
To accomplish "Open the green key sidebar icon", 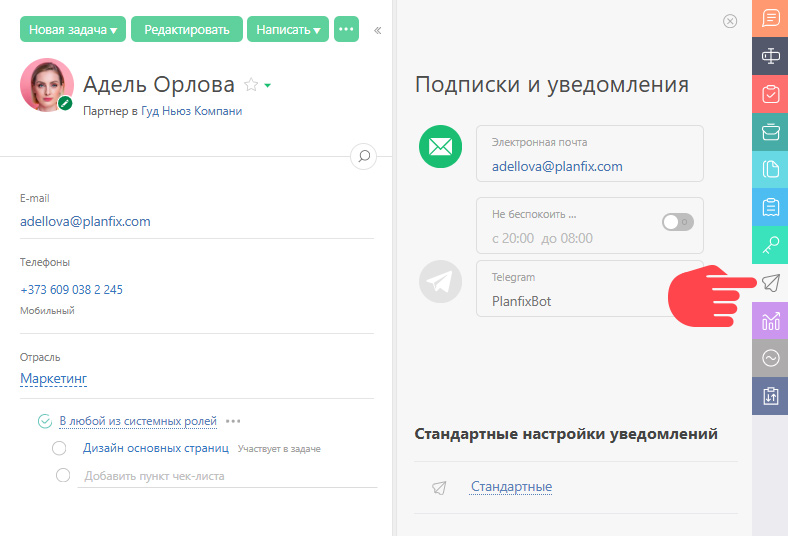I will 770,245.
